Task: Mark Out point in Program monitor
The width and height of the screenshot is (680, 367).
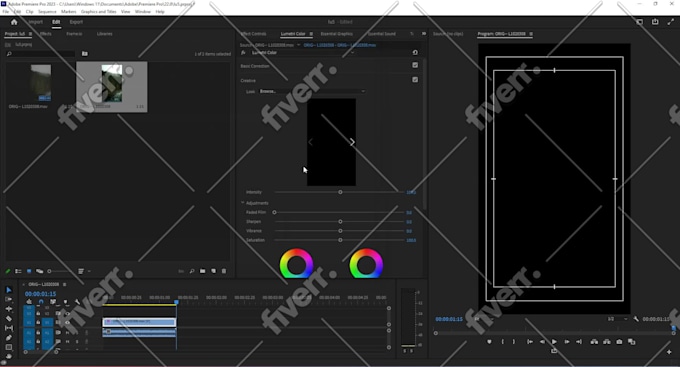Action: point(514,342)
